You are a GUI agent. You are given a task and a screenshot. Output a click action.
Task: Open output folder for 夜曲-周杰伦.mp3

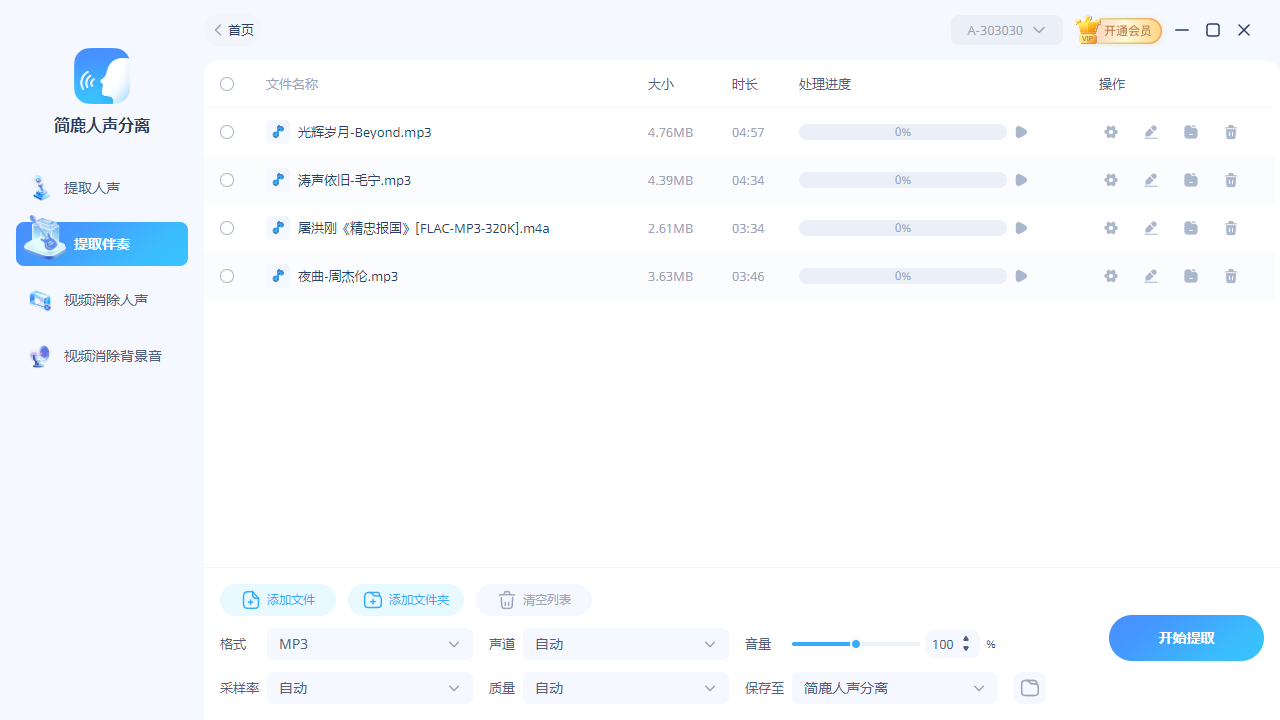click(x=1191, y=276)
